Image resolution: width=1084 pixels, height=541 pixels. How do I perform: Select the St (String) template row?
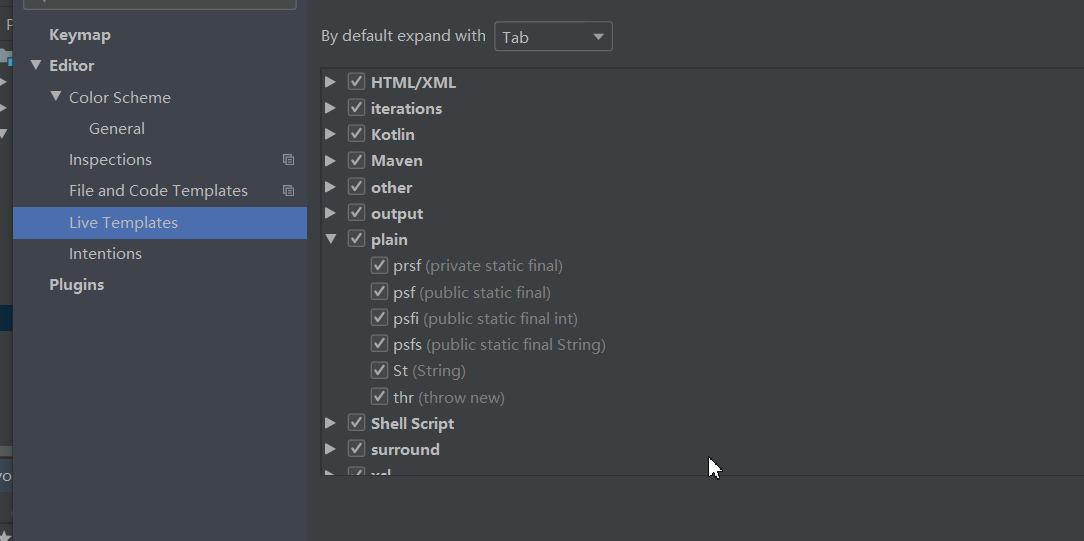[x=429, y=371]
